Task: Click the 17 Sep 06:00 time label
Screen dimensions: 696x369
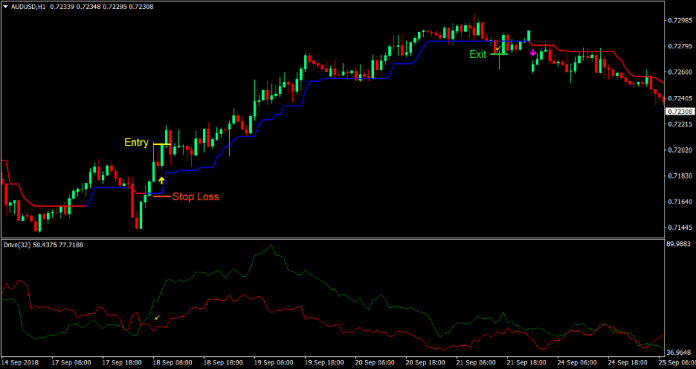Action: pyautogui.click(x=71, y=362)
